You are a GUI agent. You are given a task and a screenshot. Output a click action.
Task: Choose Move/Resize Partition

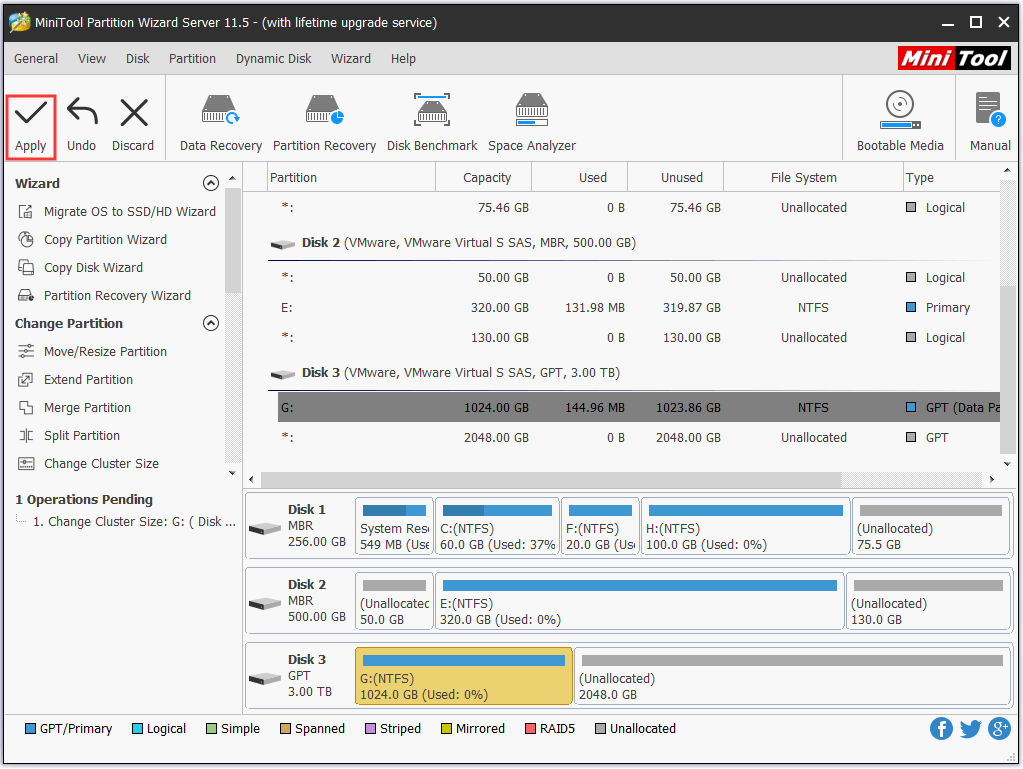coord(93,352)
